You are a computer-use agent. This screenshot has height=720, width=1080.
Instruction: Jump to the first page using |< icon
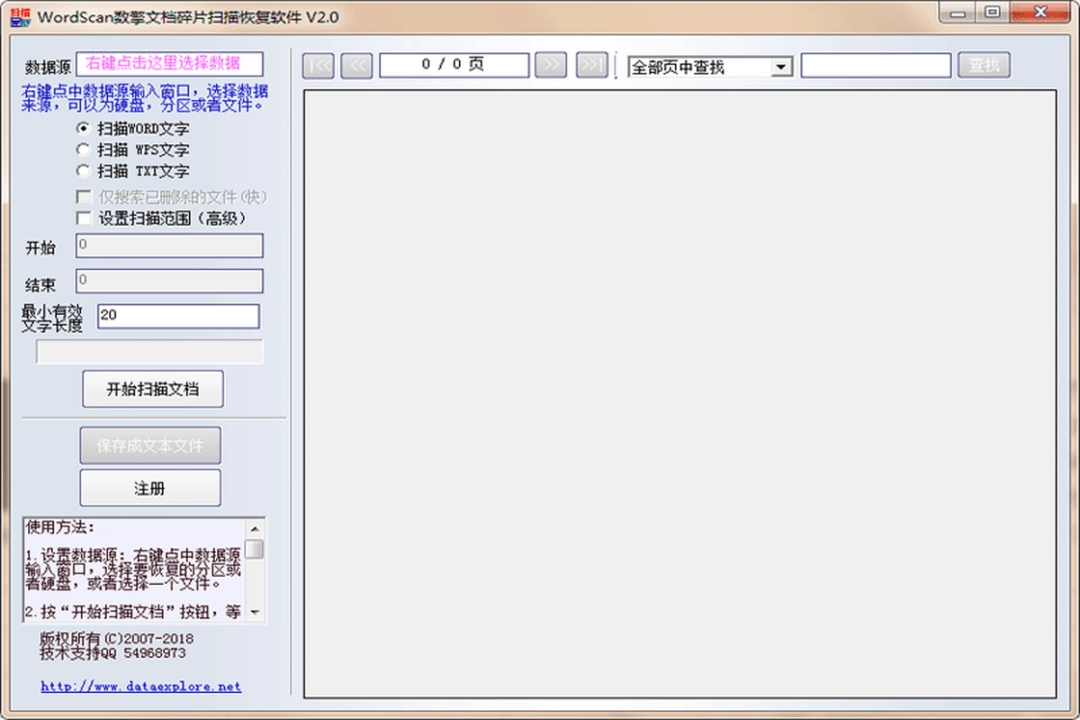317,64
